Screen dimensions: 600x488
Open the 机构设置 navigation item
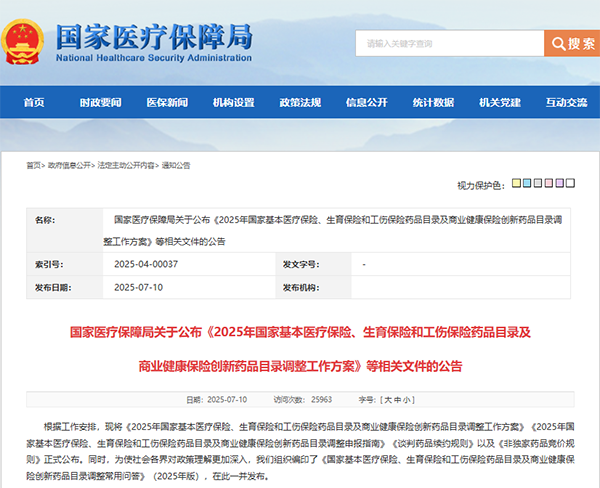click(233, 102)
